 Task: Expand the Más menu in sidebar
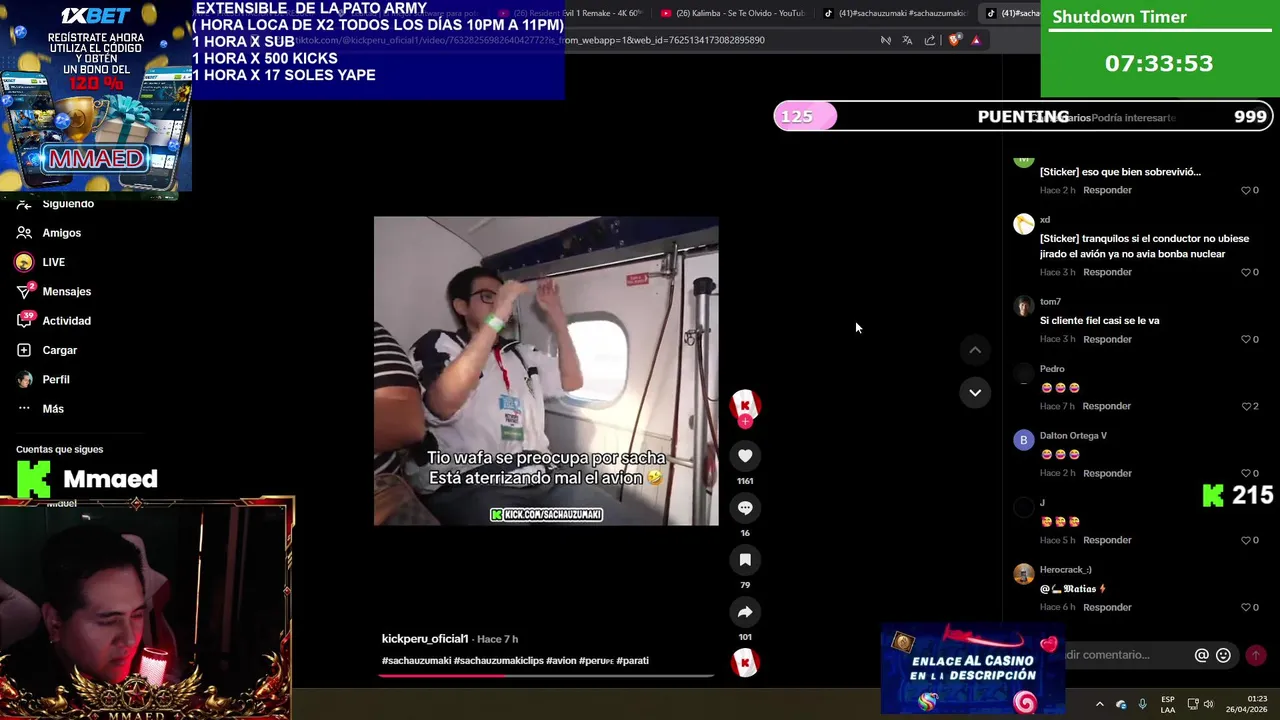pyautogui.click(x=40, y=409)
